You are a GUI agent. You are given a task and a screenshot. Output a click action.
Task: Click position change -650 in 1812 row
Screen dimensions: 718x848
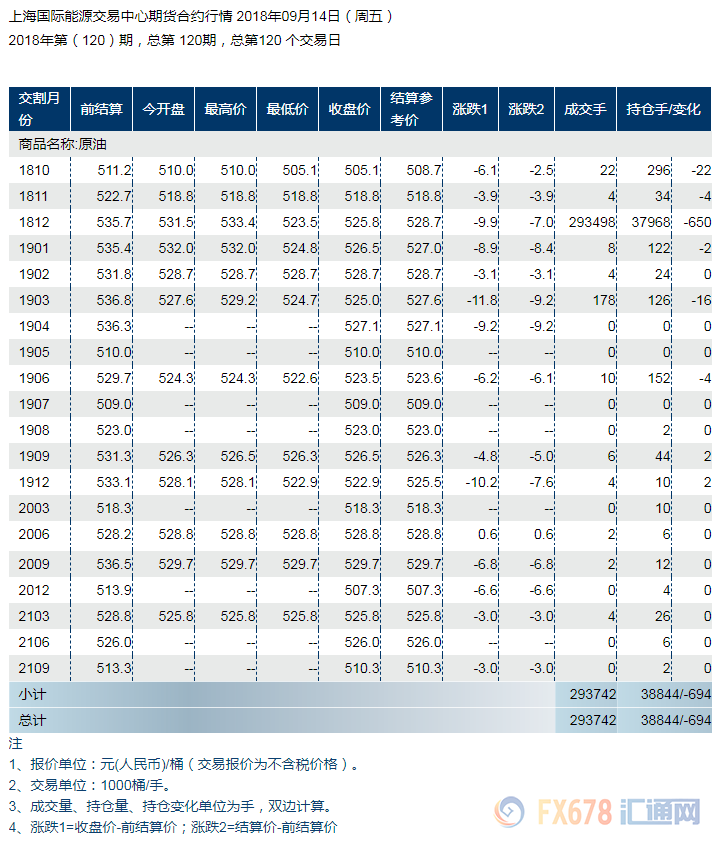[x=697, y=222]
